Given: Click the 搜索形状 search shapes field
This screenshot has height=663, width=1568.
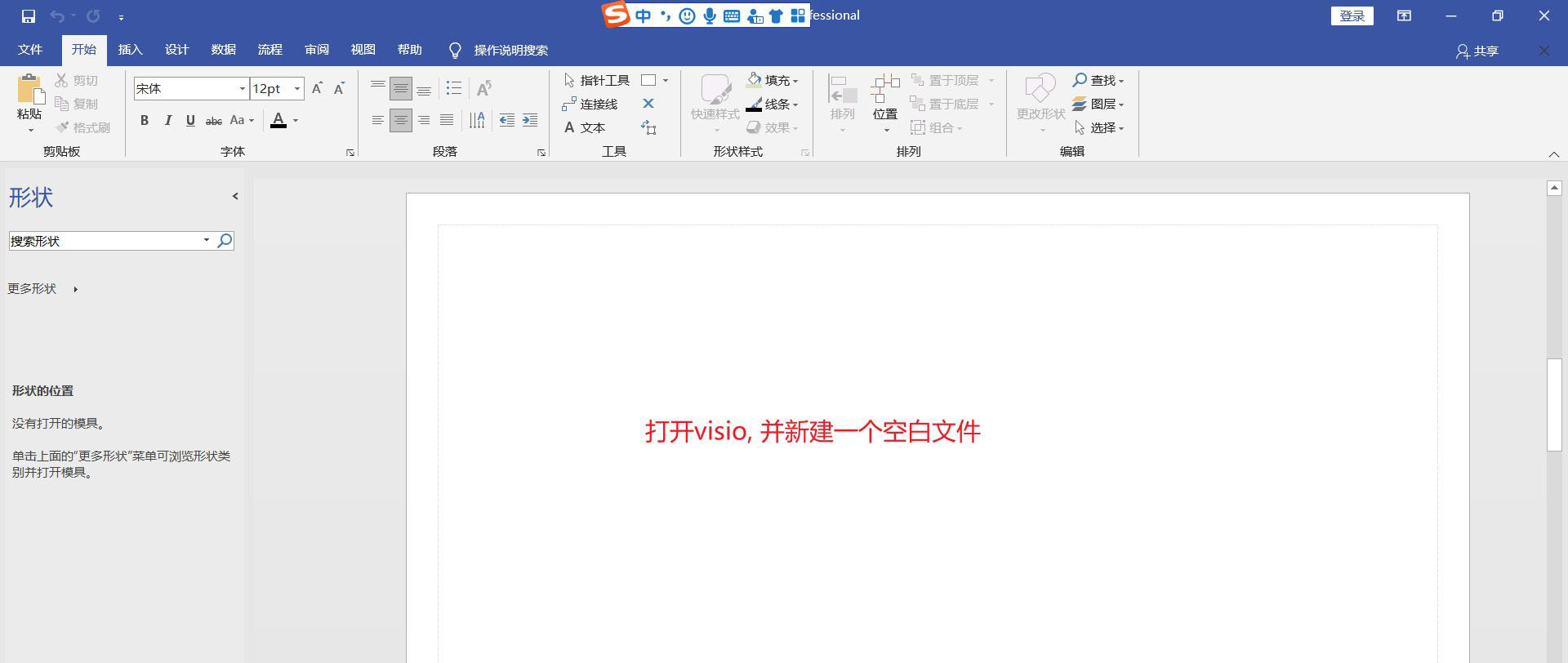Looking at the screenshot, I should [x=105, y=241].
